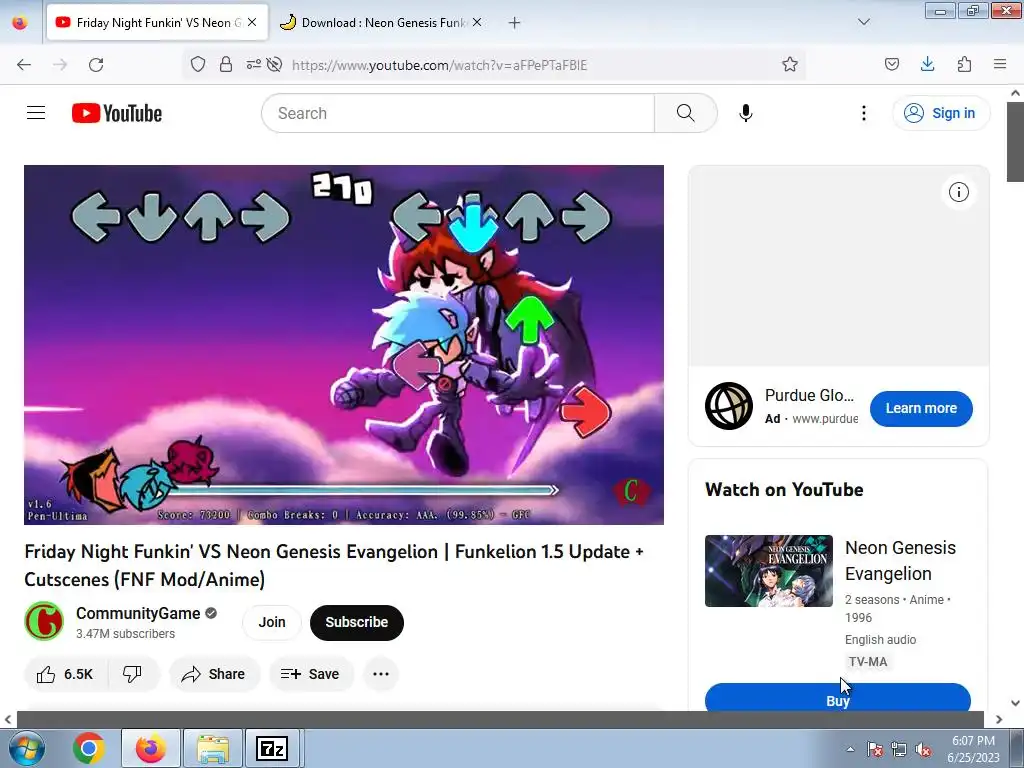Click the Join channel button
This screenshot has width=1024, height=768.
point(272,622)
